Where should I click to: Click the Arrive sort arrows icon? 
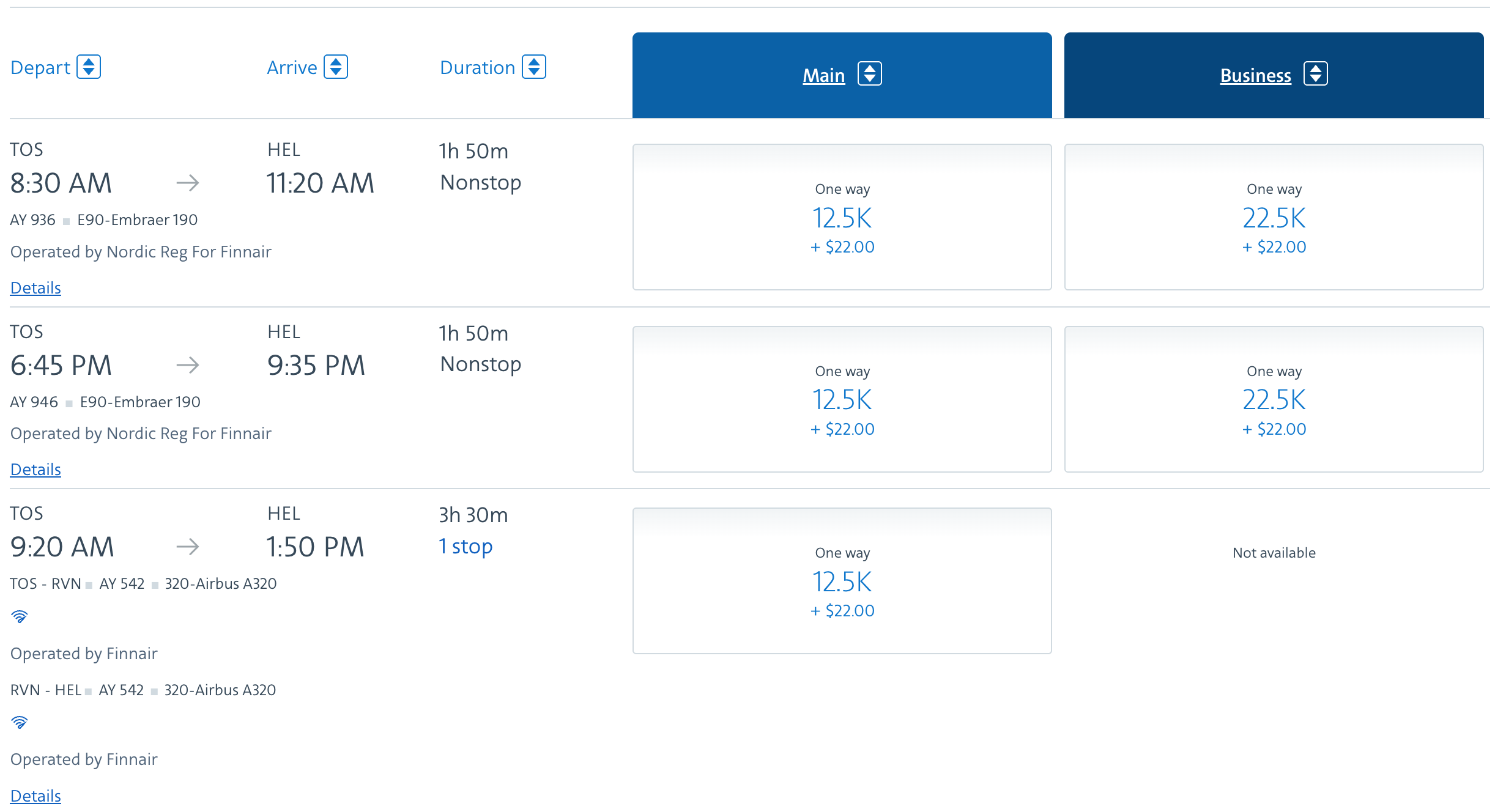[336, 67]
